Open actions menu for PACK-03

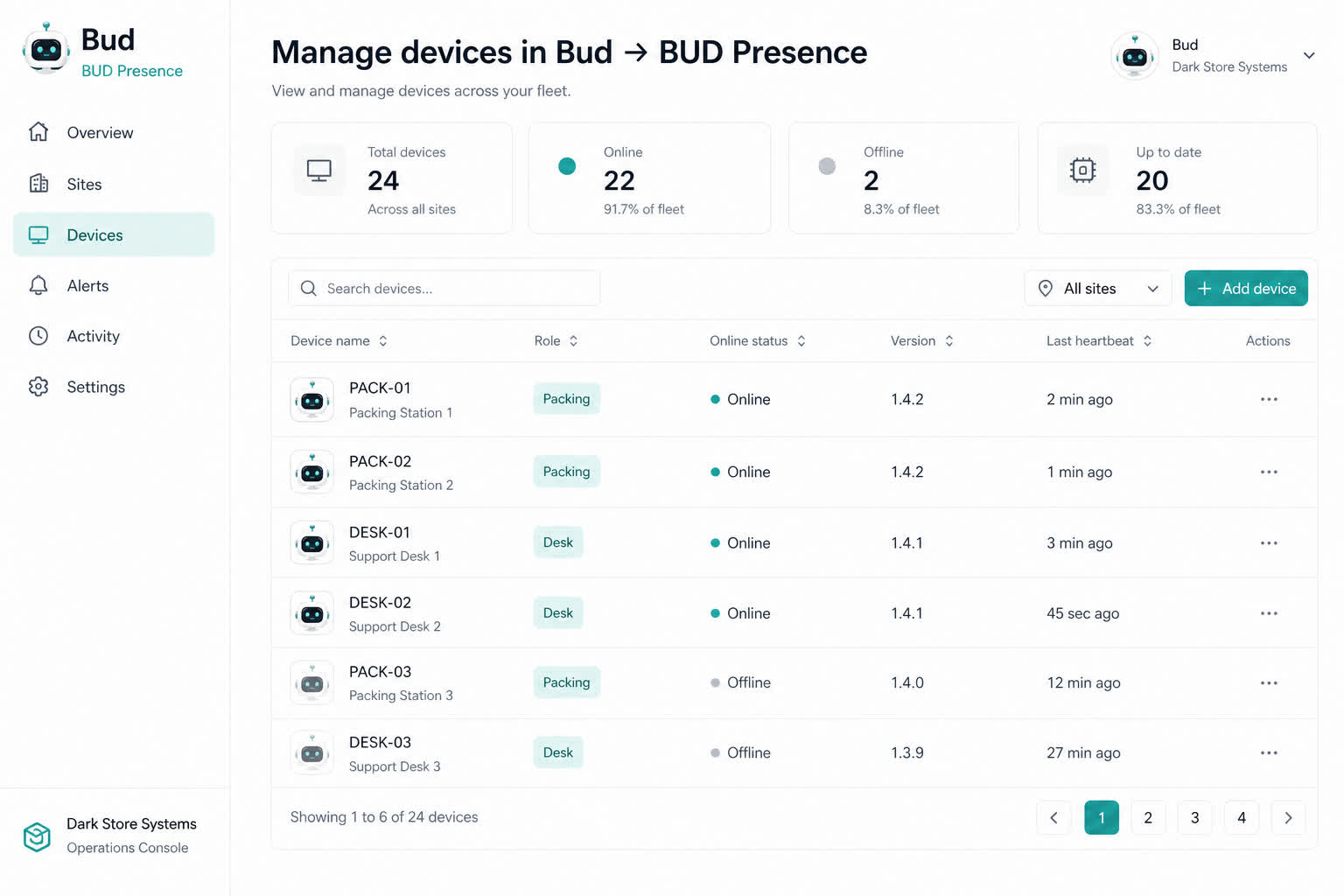(1269, 682)
